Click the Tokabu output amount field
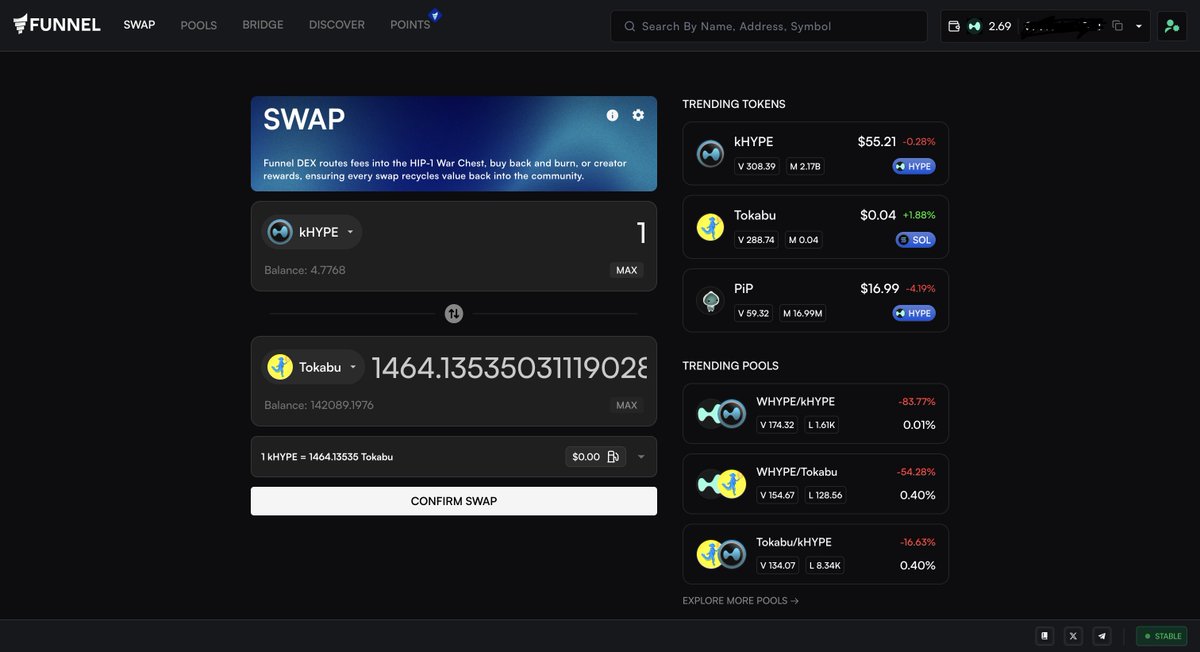 pos(510,368)
